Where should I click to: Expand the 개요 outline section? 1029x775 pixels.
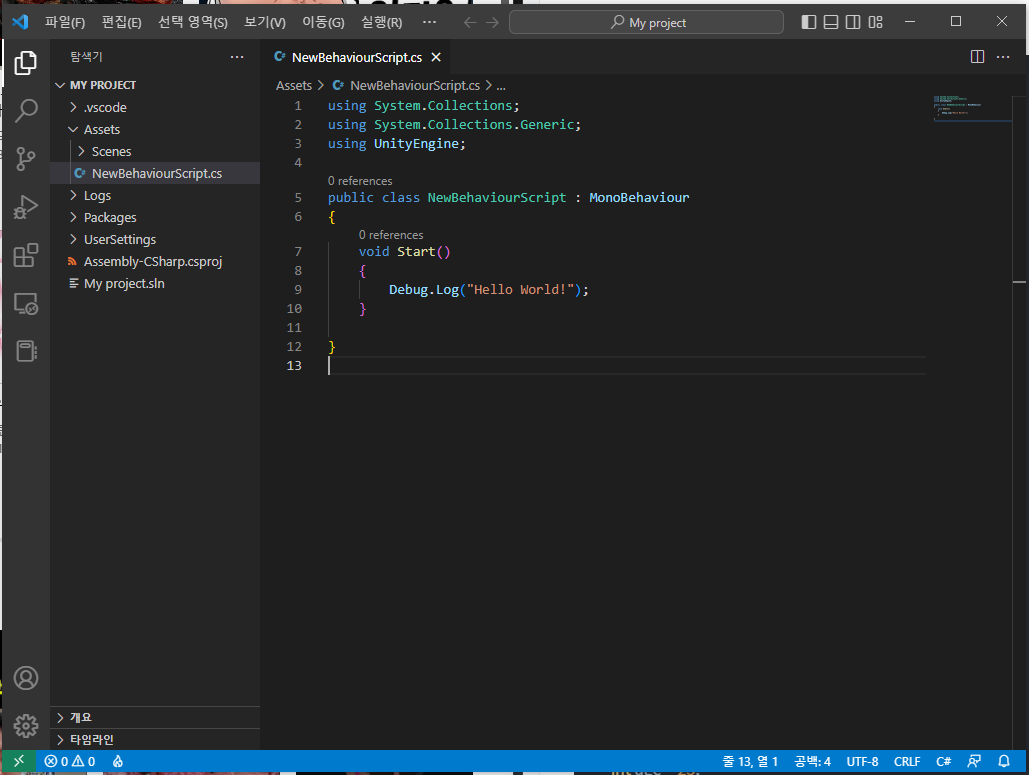point(155,717)
